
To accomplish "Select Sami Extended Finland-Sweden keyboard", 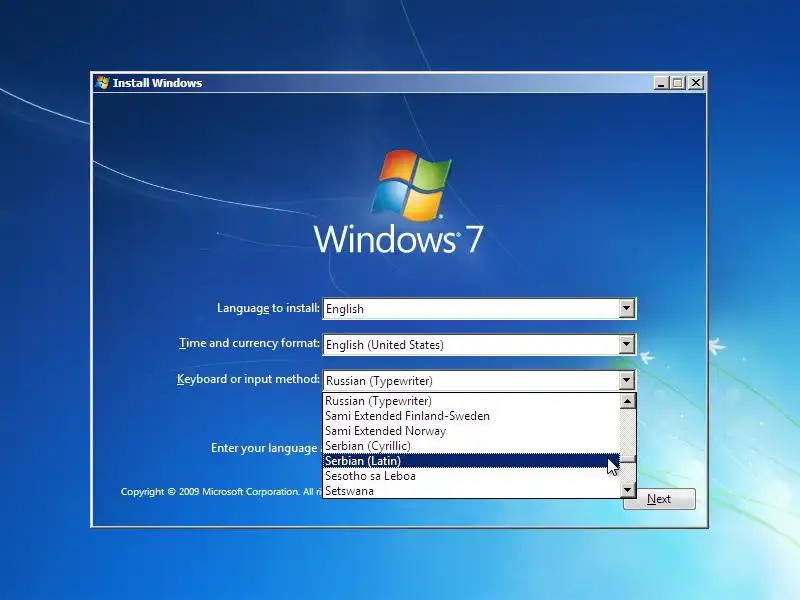I will (x=471, y=416).
